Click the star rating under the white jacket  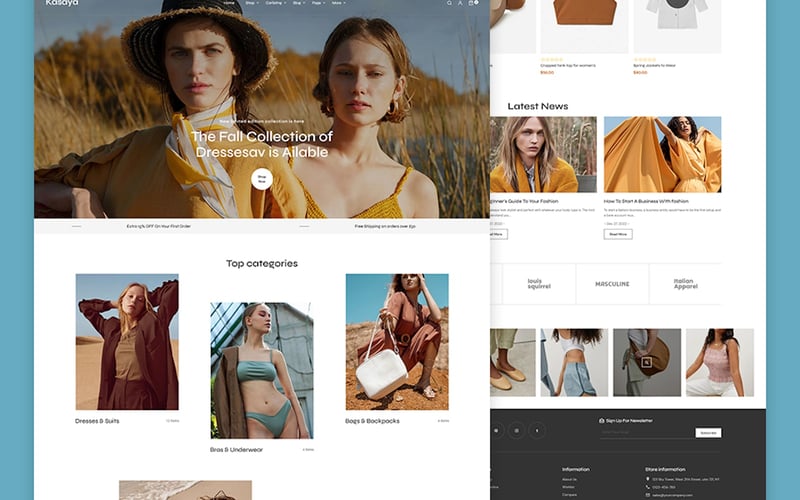644,60
